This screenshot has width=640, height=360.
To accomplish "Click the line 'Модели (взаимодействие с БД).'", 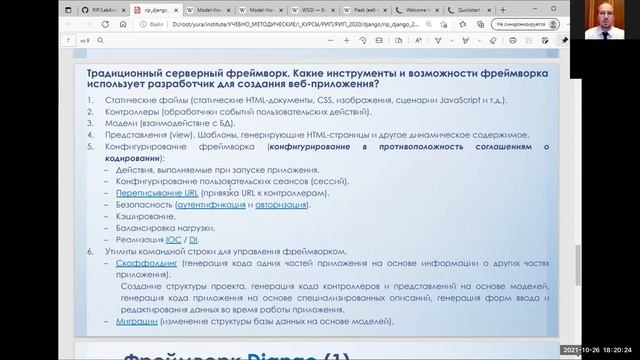I will pyautogui.click(x=170, y=123).
